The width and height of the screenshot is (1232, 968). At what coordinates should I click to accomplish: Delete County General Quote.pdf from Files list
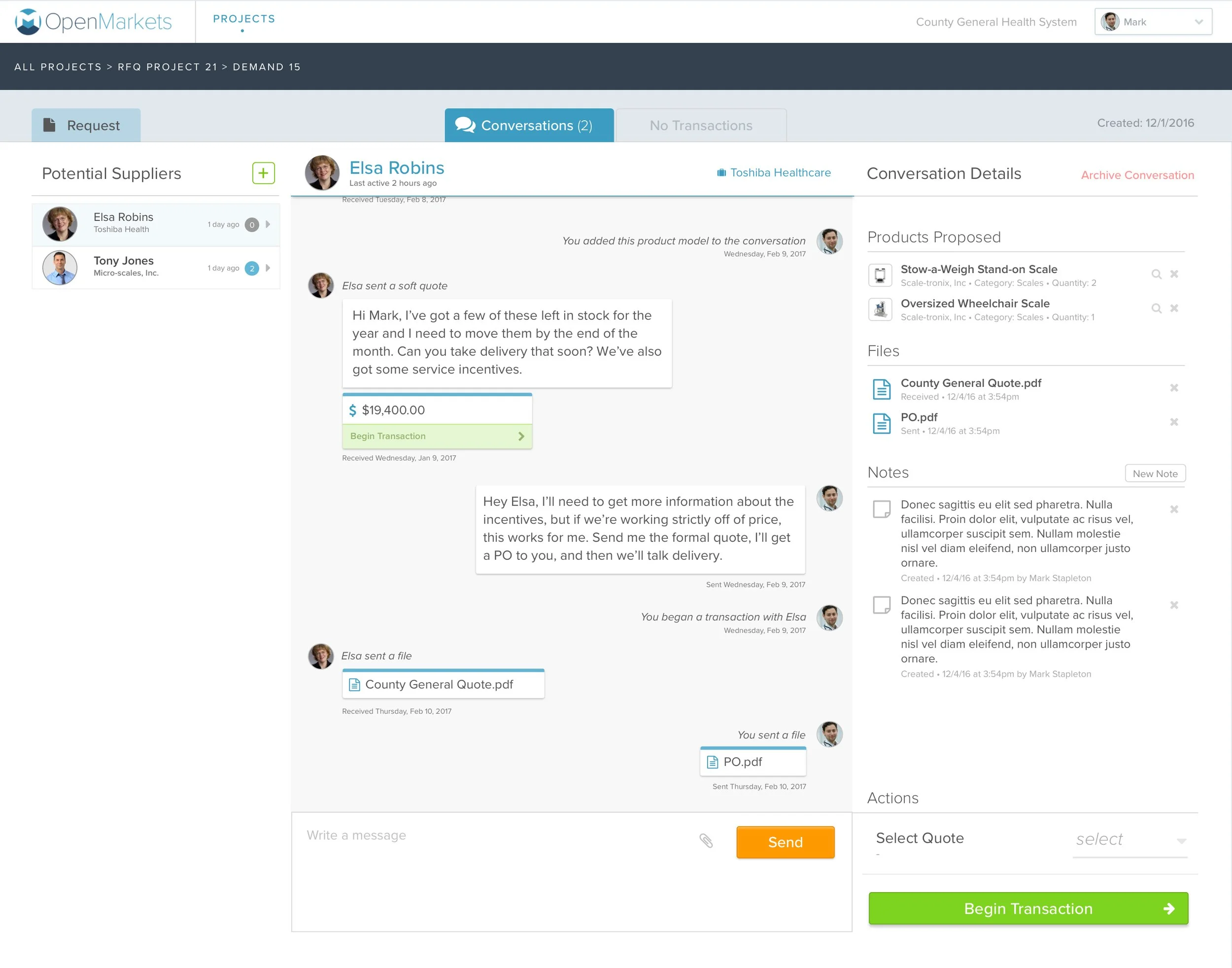pyautogui.click(x=1174, y=388)
